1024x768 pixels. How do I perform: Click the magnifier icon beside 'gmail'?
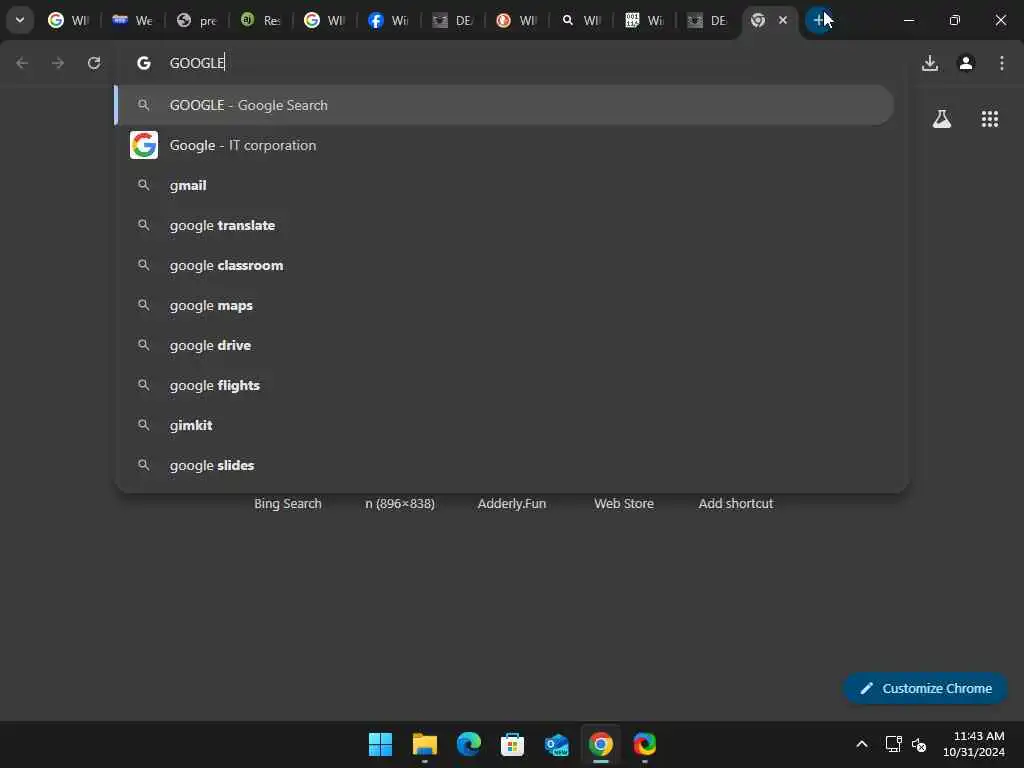point(144,185)
